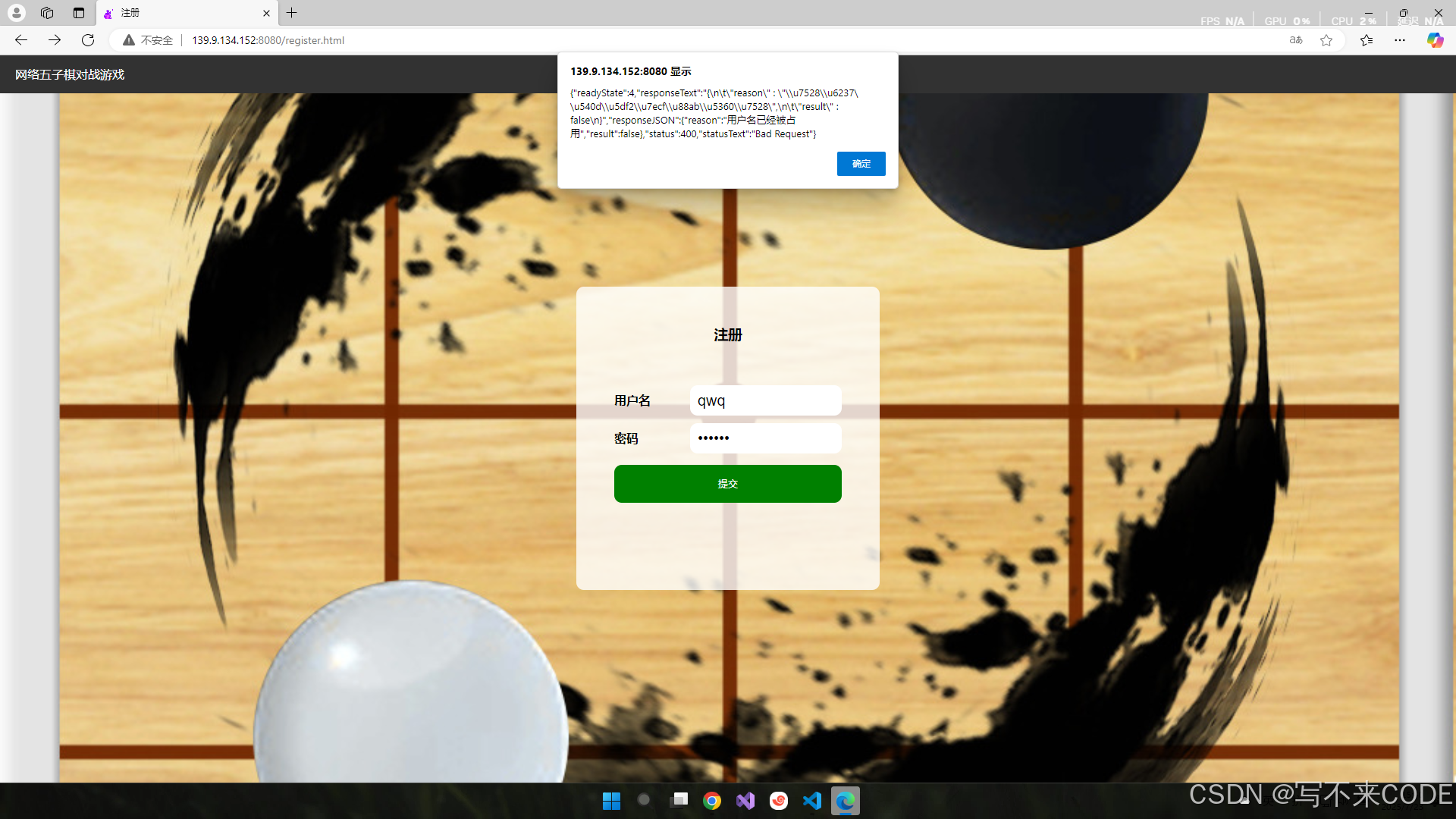
Task: Open Visual Studio Code from the taskbar
Action: pyautogui.click(x=812, y=801)
